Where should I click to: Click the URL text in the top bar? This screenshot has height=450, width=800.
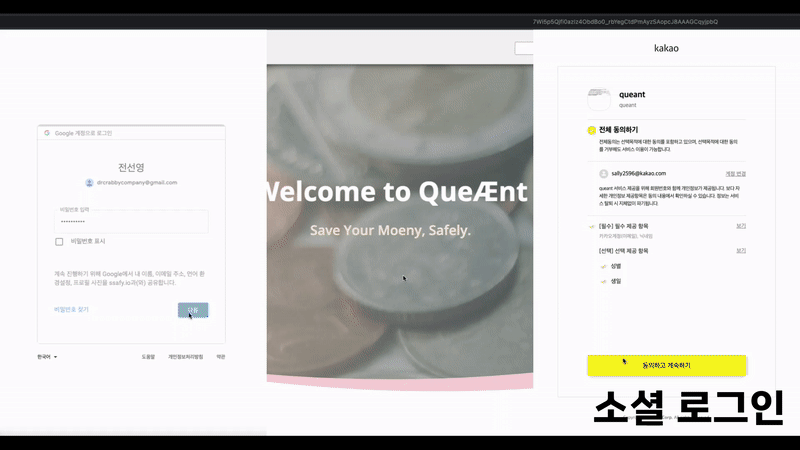[x=625, y=22]
